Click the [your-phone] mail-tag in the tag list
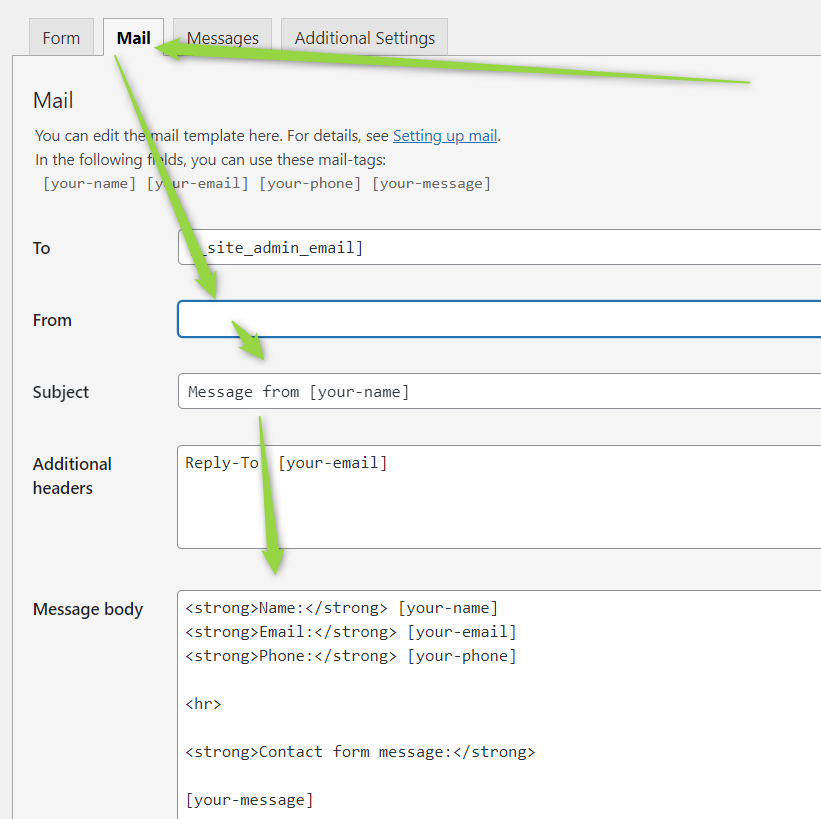The image size is (821, 819). point(310,183)
